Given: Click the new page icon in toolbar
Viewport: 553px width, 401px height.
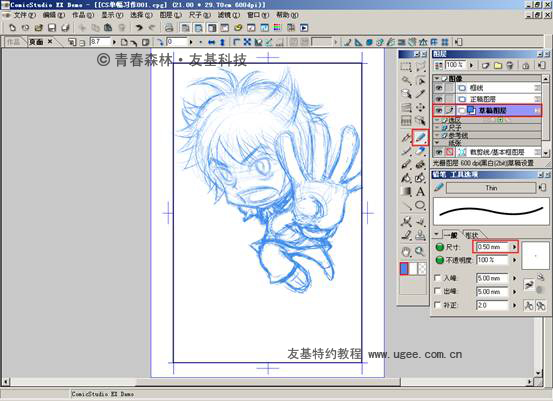Looking at the screenshot, I should pos(12,28).
